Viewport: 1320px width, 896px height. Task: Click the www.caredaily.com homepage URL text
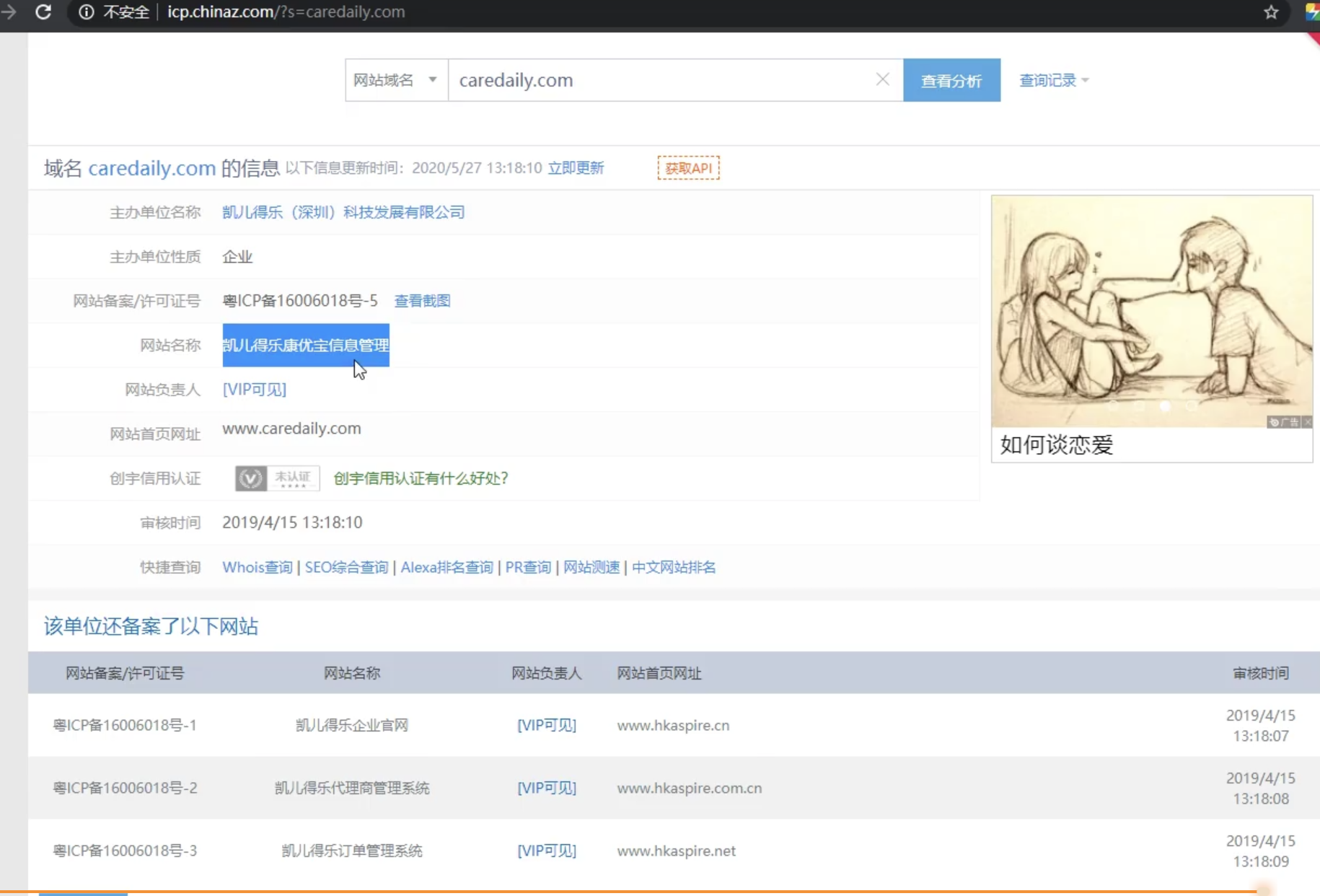coord(291,429)
